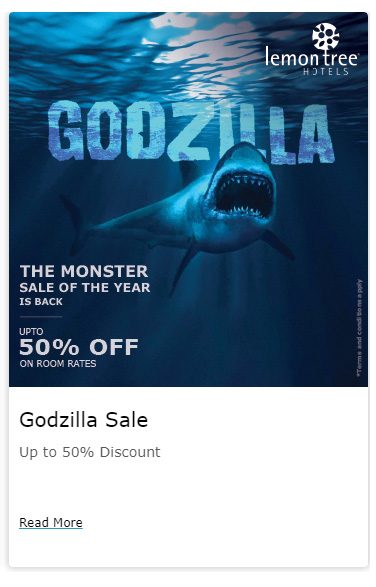Click the SALE OF THE YEAR line

(x=85, y=288)
